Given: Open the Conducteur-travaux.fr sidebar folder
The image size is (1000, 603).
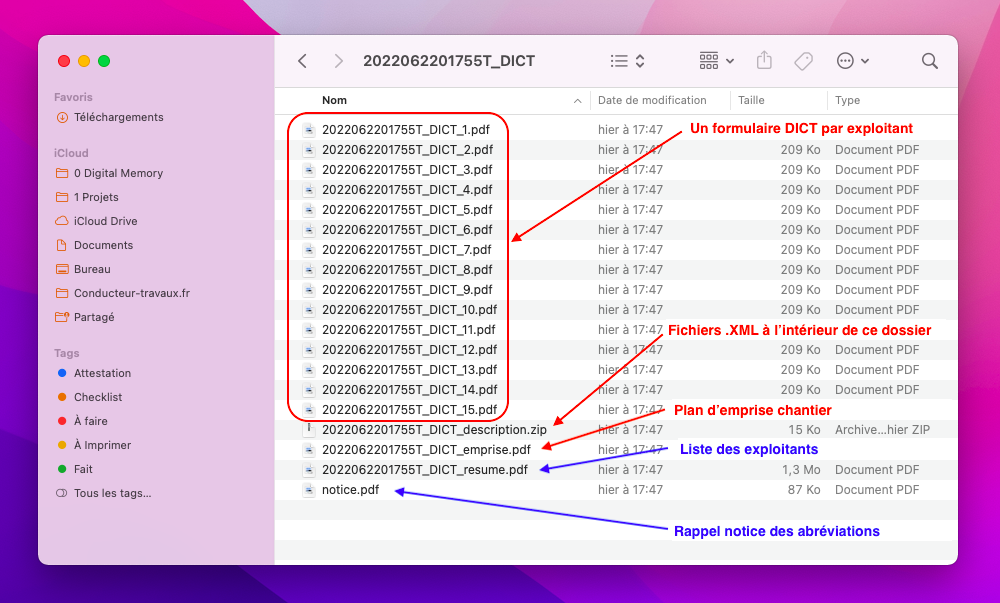Looking at the screenshot, I should pyautogui.click(x=123, y=293).
